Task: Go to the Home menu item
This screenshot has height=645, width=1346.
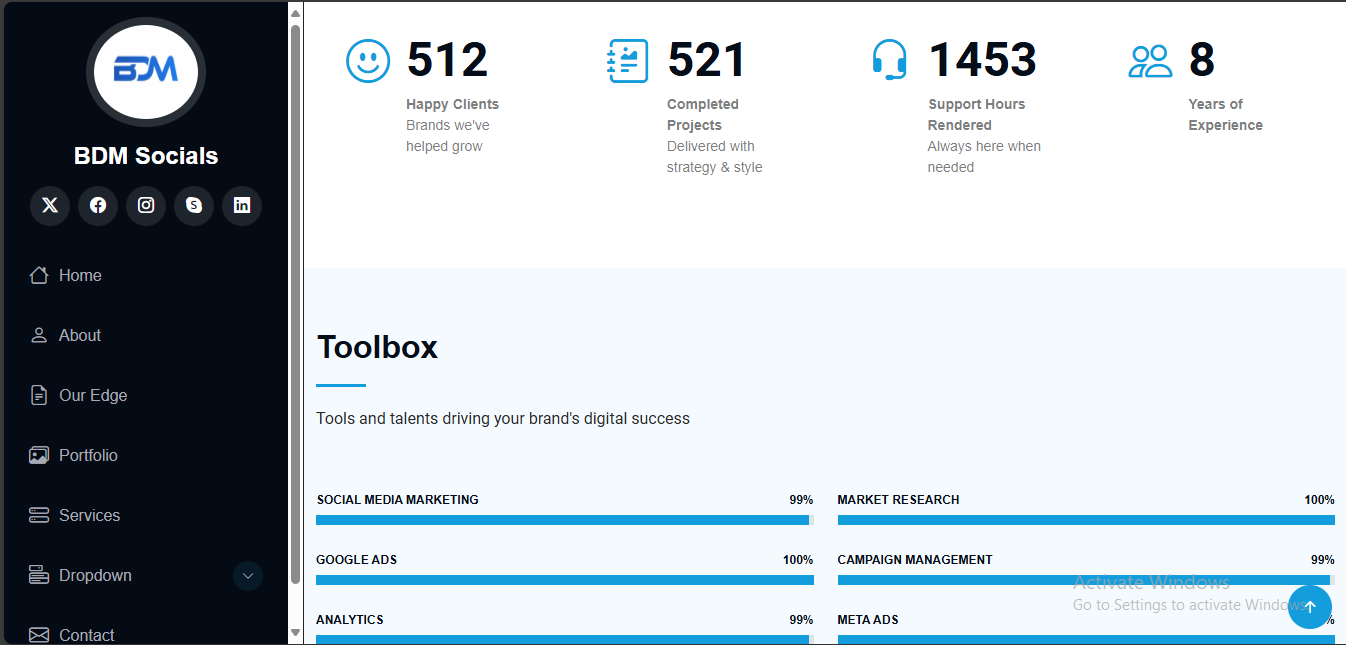Action: pos(80,276)
